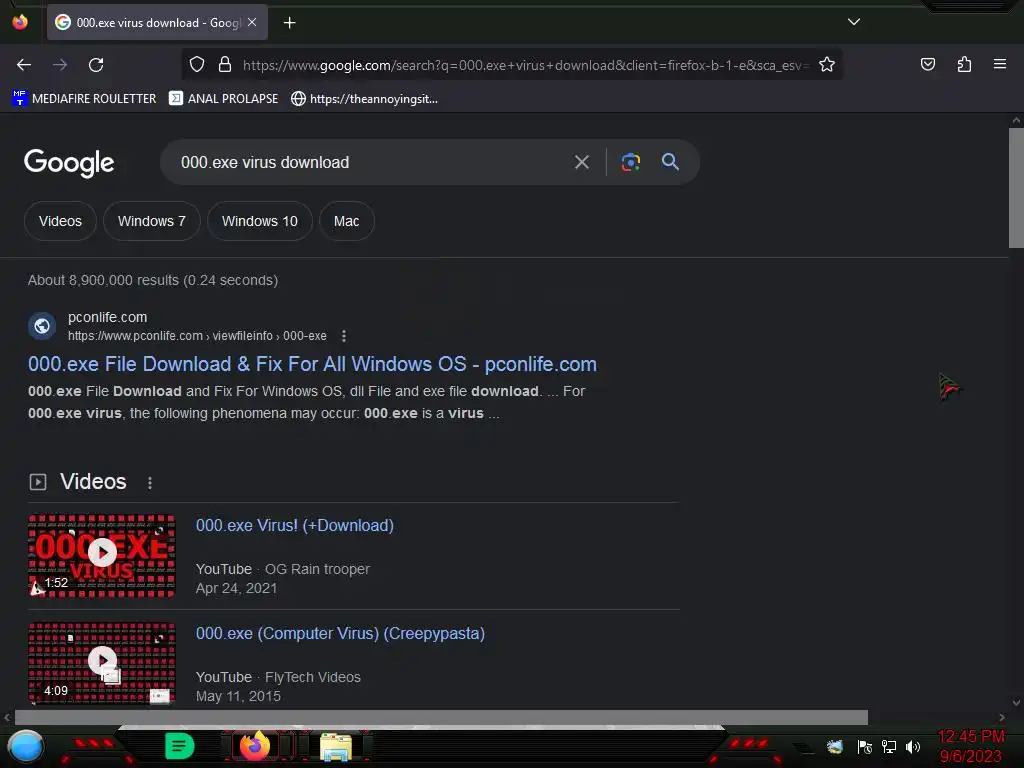Viewport: 1024px width, 768px height.
Task: Switch to Firefox in the taskbar
Action: (255, 746)
